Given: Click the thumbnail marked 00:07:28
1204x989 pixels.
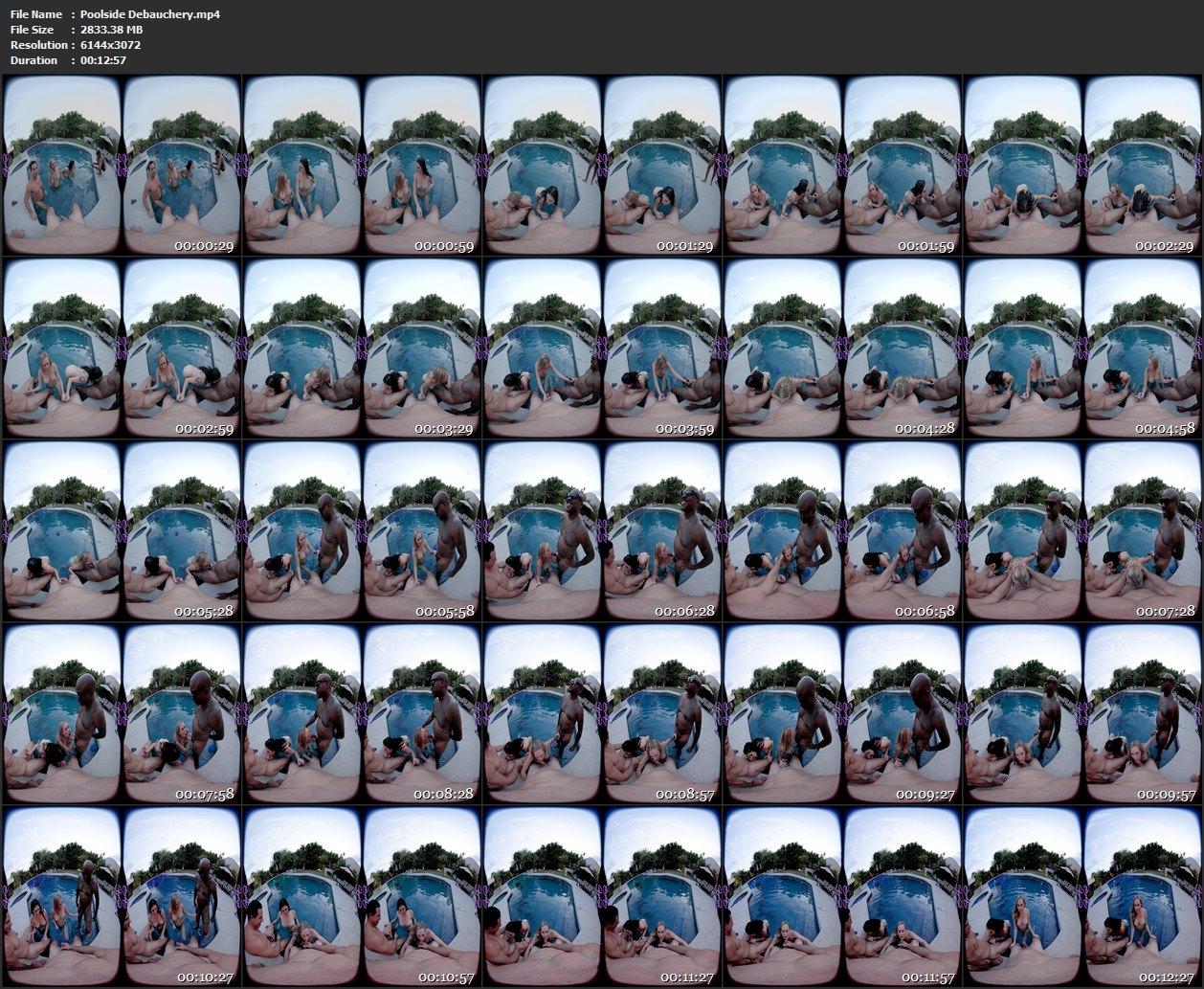Looking at the screenshot, I should [1082, 530].
